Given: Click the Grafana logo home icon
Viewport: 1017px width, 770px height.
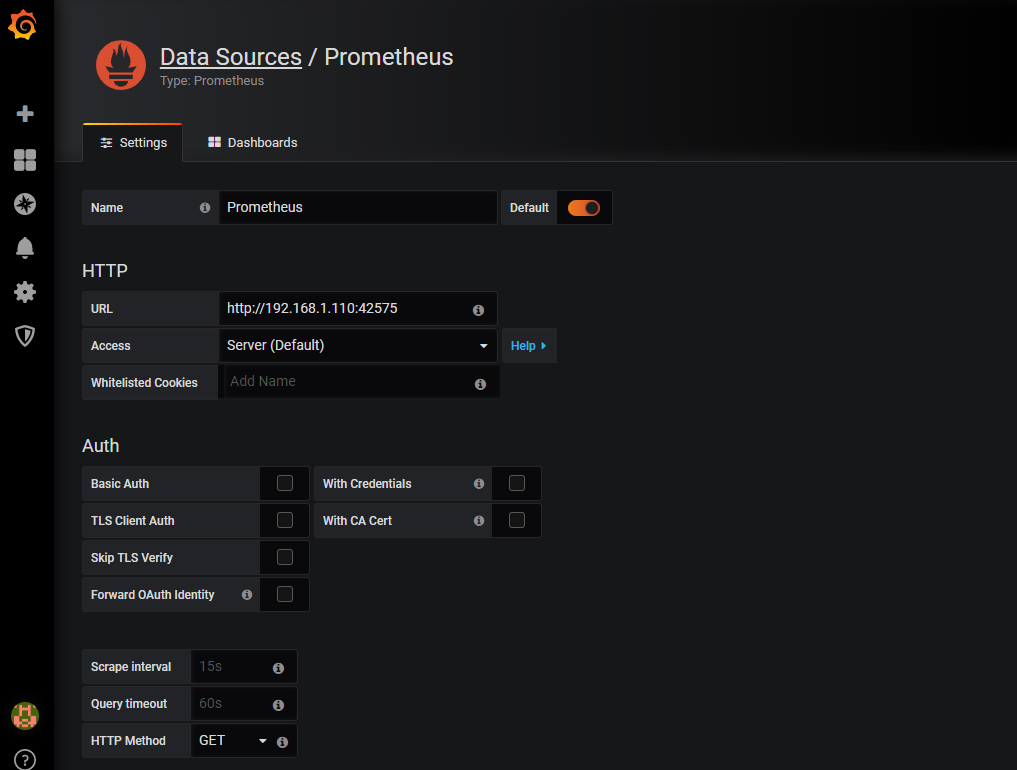Looking at the screenshot, I should (x=24, y=26).
